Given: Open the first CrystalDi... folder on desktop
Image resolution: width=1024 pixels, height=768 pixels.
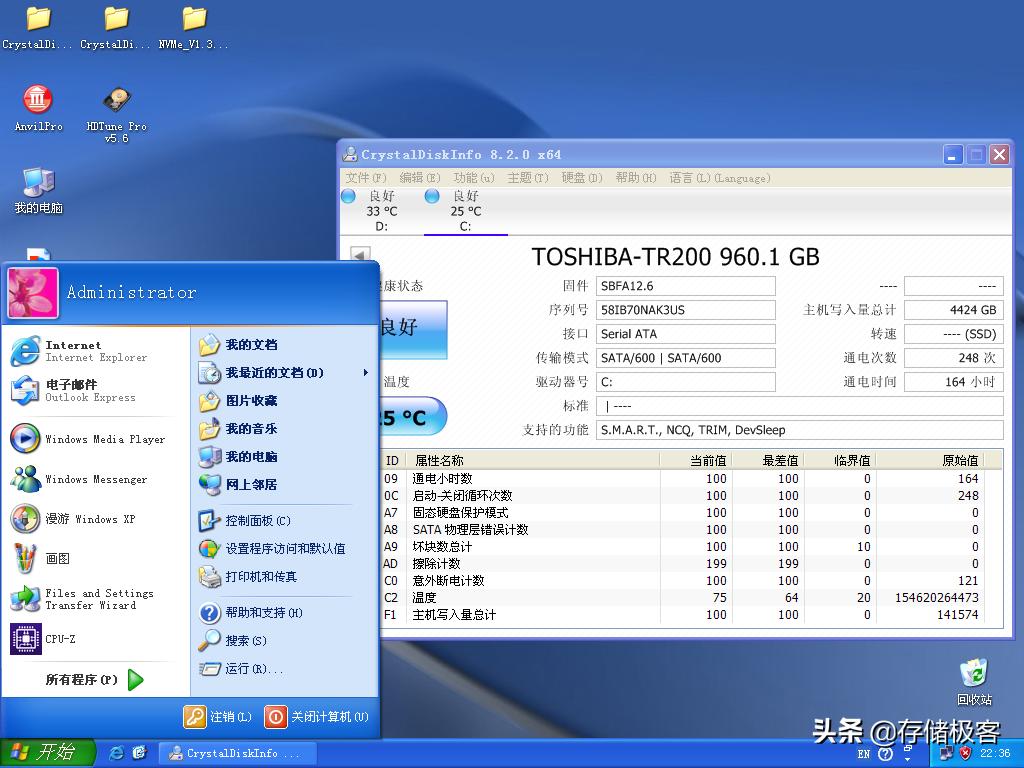Looking at the screenshot, I should pyautogui.click(x=37, y=28).
